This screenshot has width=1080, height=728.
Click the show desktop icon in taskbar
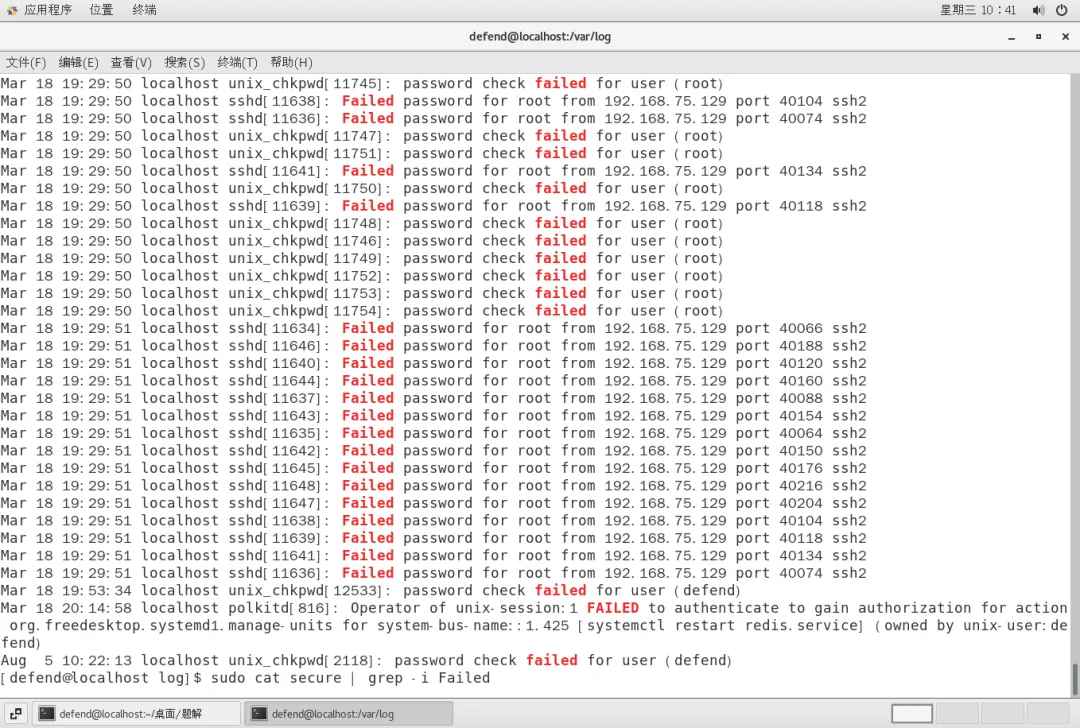pyautogui.click(x=16, y=714)
